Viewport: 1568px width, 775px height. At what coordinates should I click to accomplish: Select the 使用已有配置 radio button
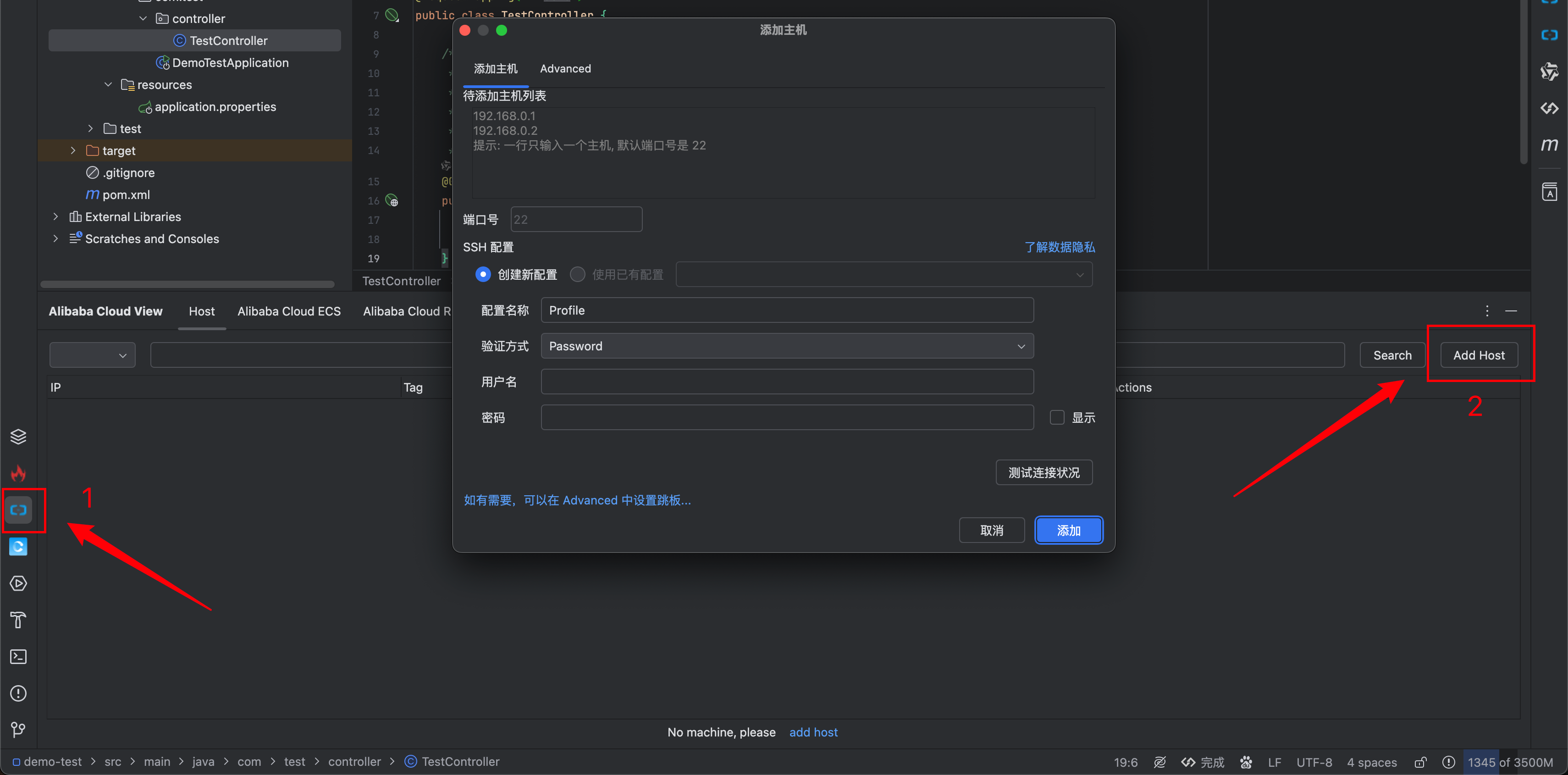(x=578, y=273)
